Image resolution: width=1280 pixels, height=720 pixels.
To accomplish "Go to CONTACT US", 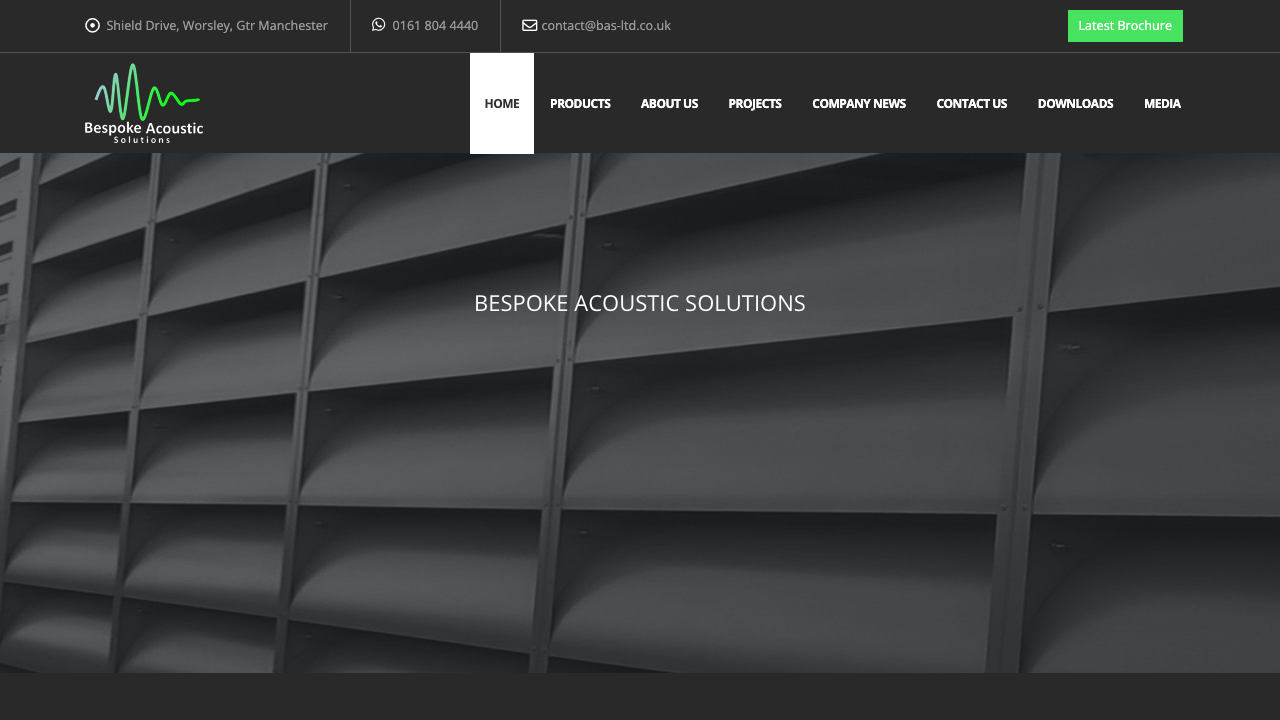I will (971, 103).
